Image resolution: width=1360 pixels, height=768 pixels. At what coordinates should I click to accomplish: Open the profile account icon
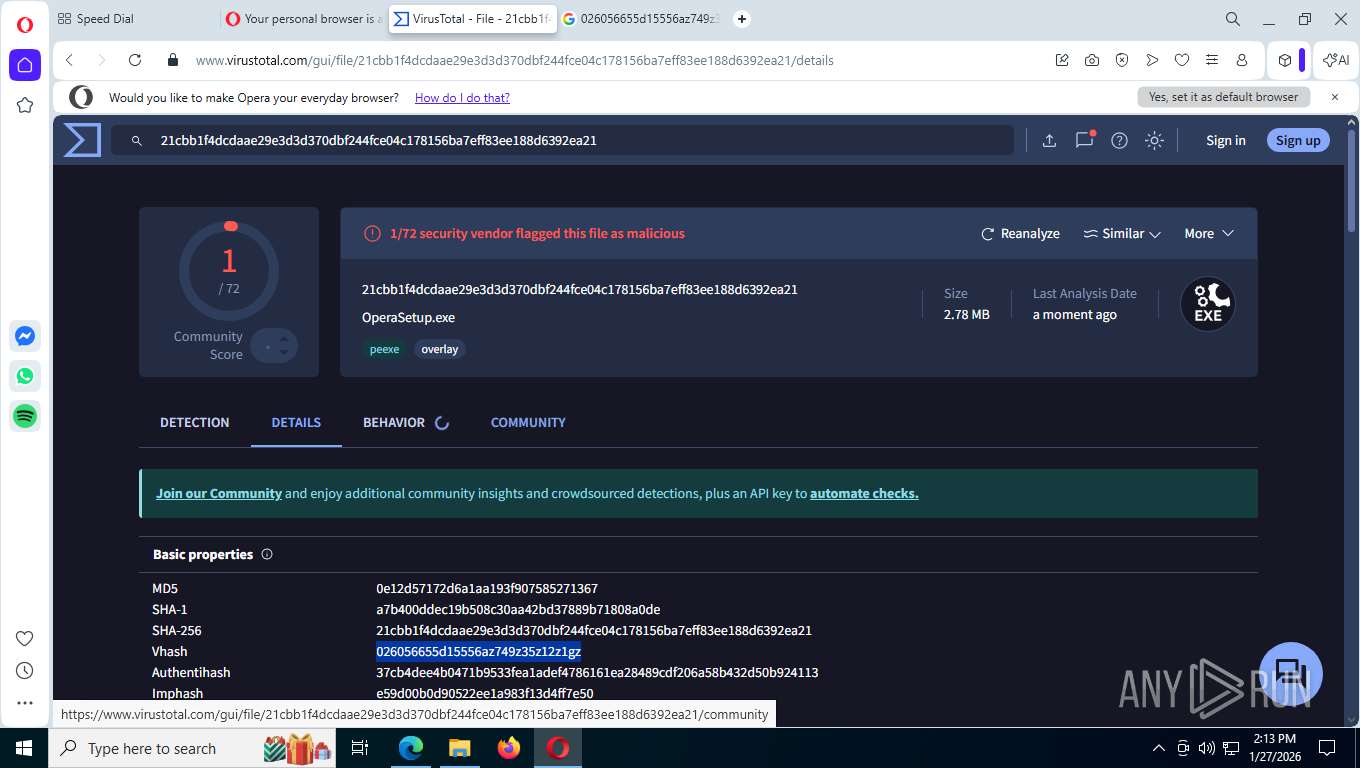tap(1242, 60)
